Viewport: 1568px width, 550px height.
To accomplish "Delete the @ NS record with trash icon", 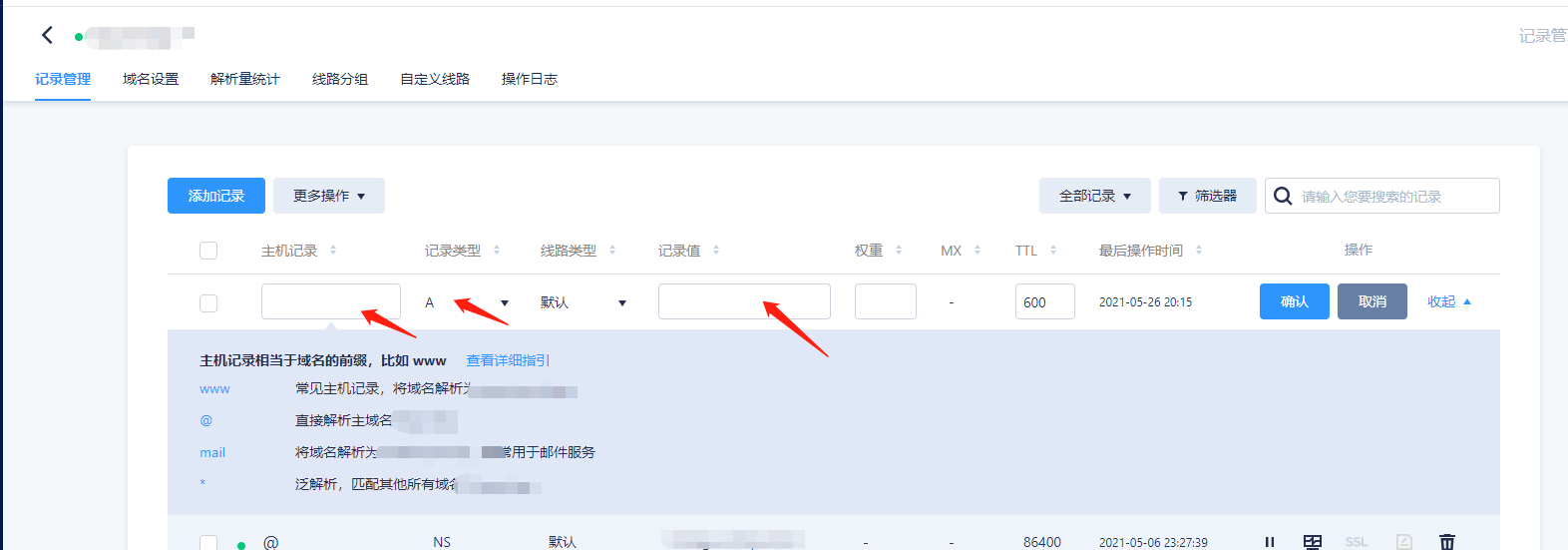I will tap(1447, 542).
